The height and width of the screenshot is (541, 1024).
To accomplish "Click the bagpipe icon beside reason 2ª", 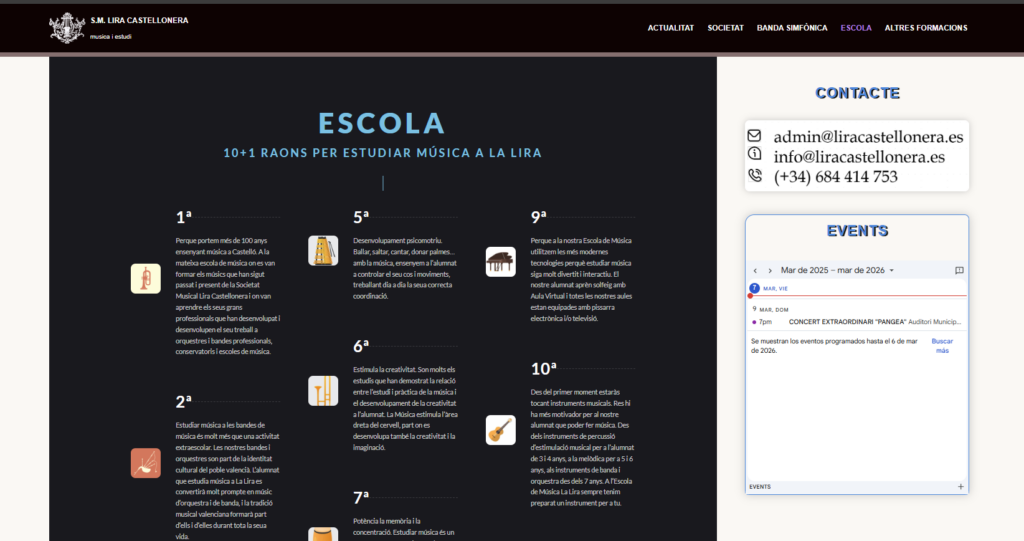I will [146, 463].
